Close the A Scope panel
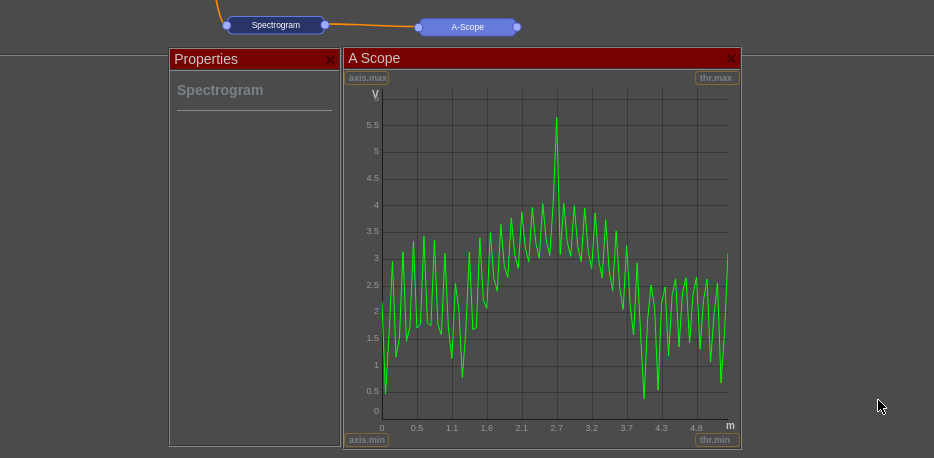The width and height of the screenshot is (934, 458). pos(731,59)
